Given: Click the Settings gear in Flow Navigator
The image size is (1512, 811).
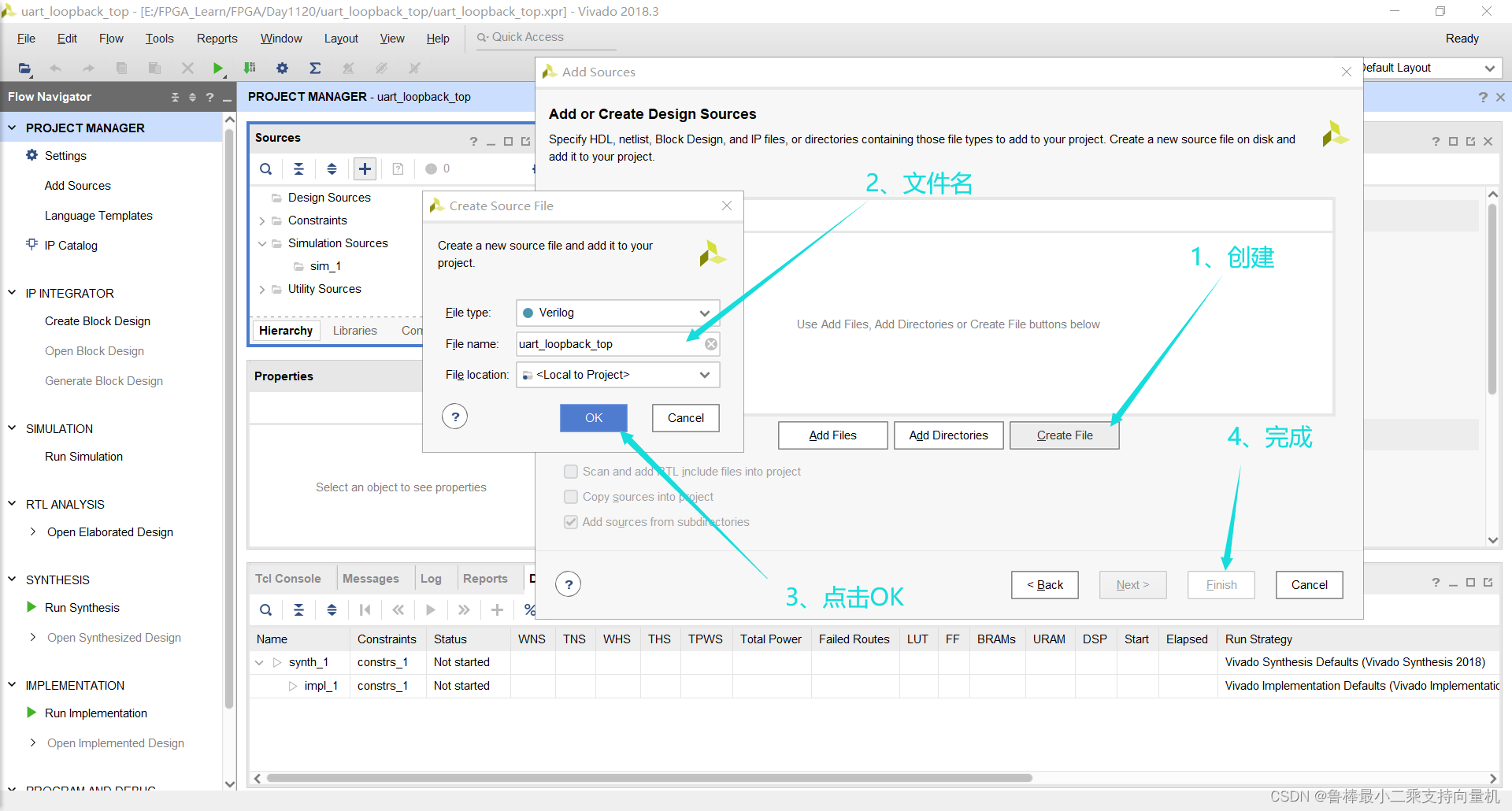Looking at the screenshot, I should pos(31,155).
